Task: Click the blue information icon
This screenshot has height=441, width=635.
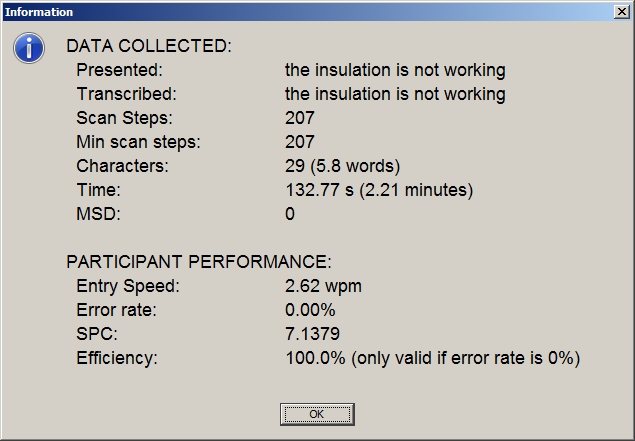Action: (x=29, y=47)
